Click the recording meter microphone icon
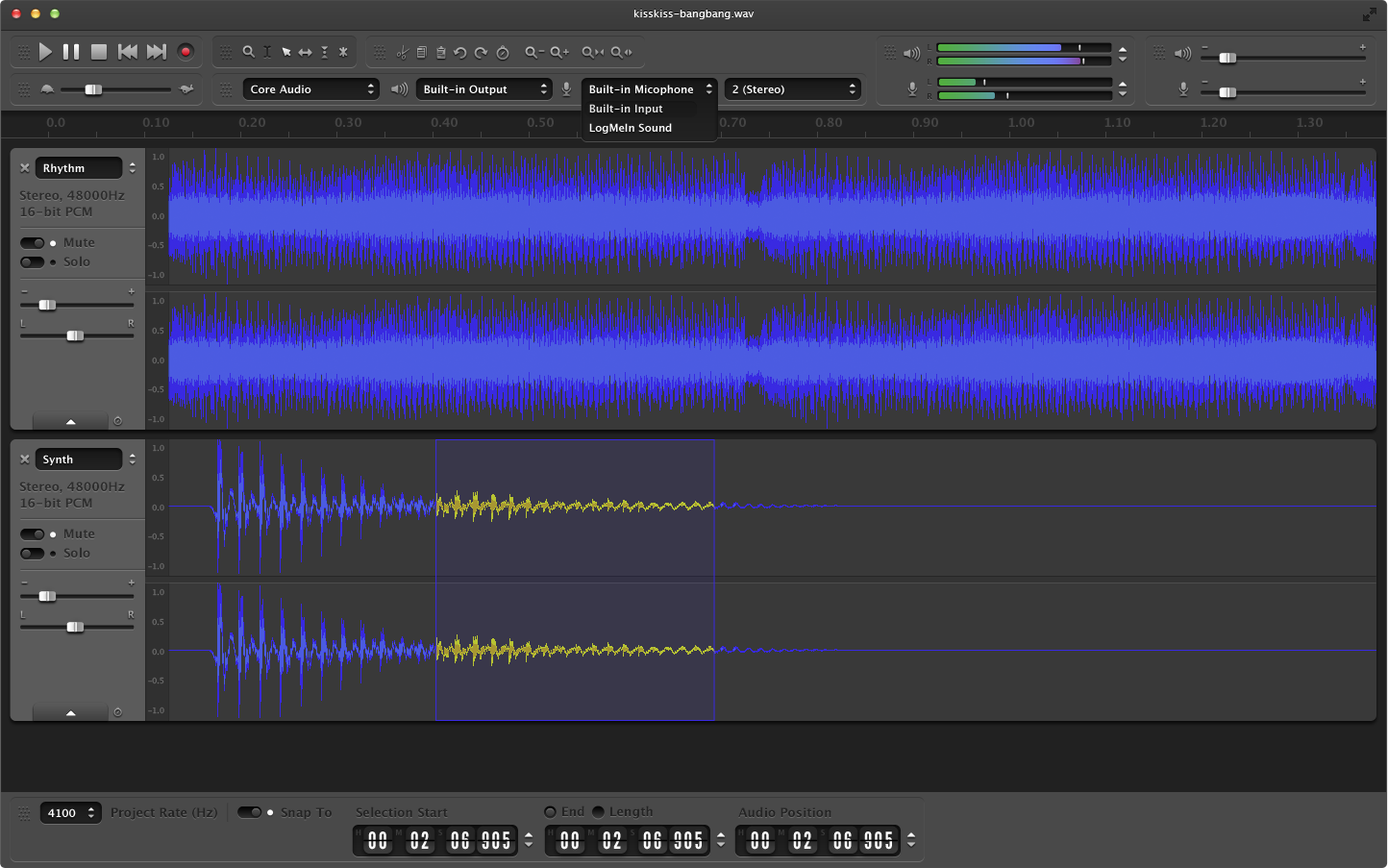Viewport: 1388px width, 868px height. pyautogui.click(x=912, y=88)
